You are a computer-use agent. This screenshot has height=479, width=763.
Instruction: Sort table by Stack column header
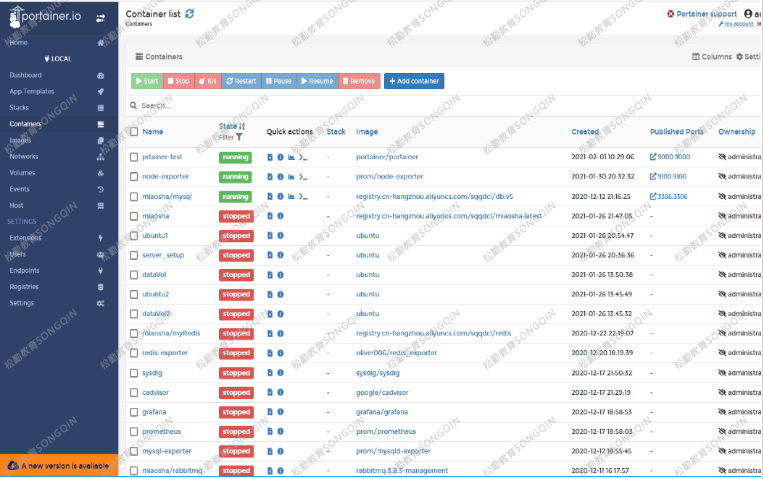point(336,131)
